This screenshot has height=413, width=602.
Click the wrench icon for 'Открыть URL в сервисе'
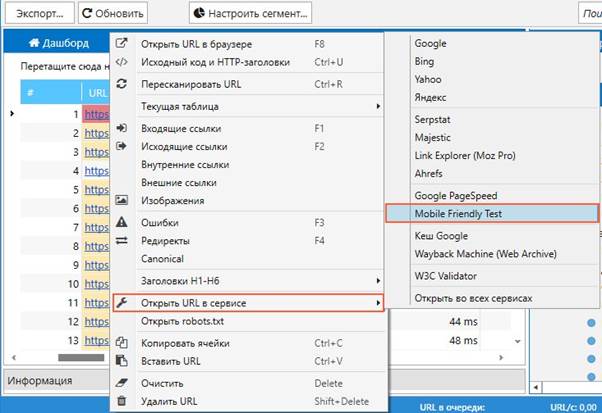122,302
